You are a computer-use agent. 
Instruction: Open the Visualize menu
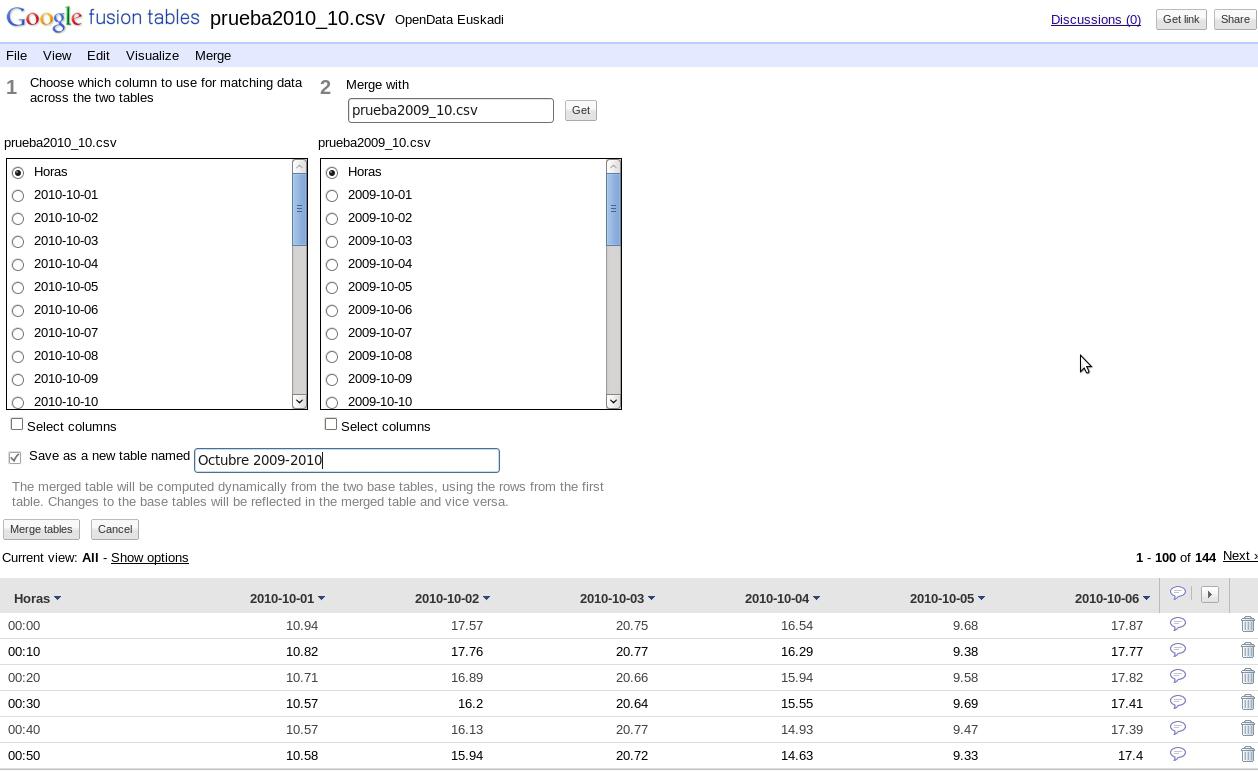pyautogui.click(x=152, y=56)
